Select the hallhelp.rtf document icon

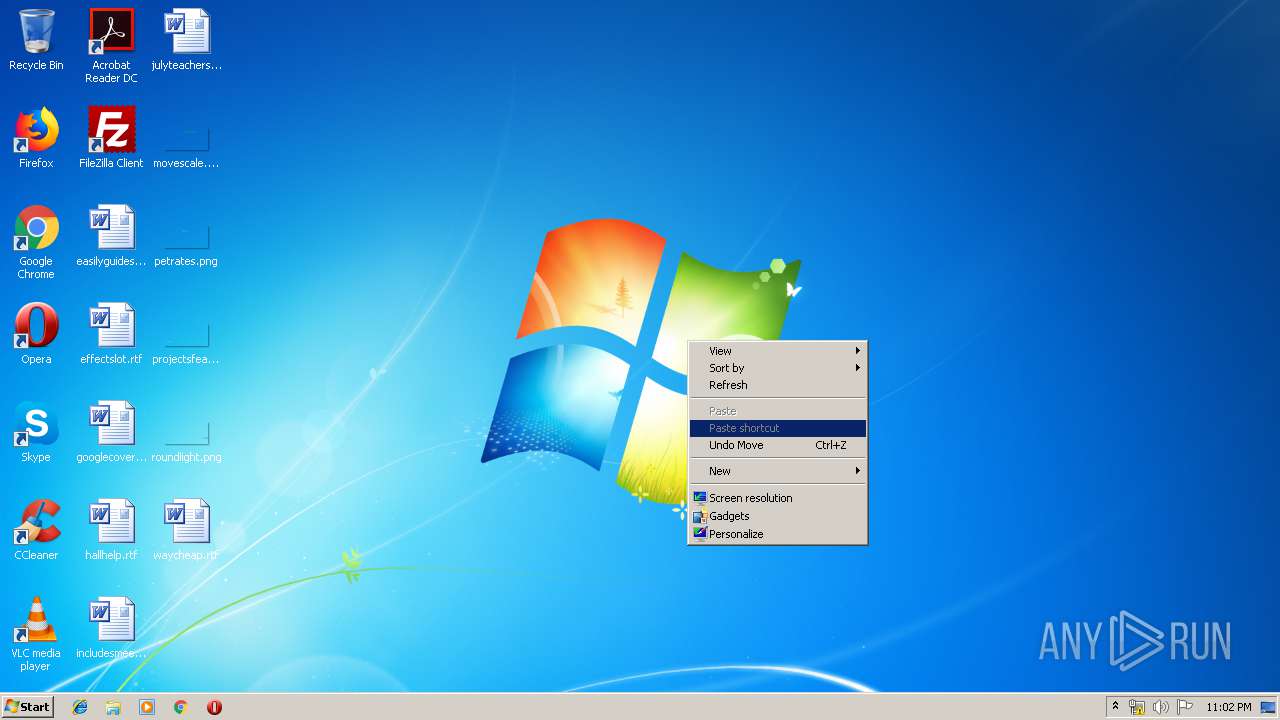click(111, 530)
